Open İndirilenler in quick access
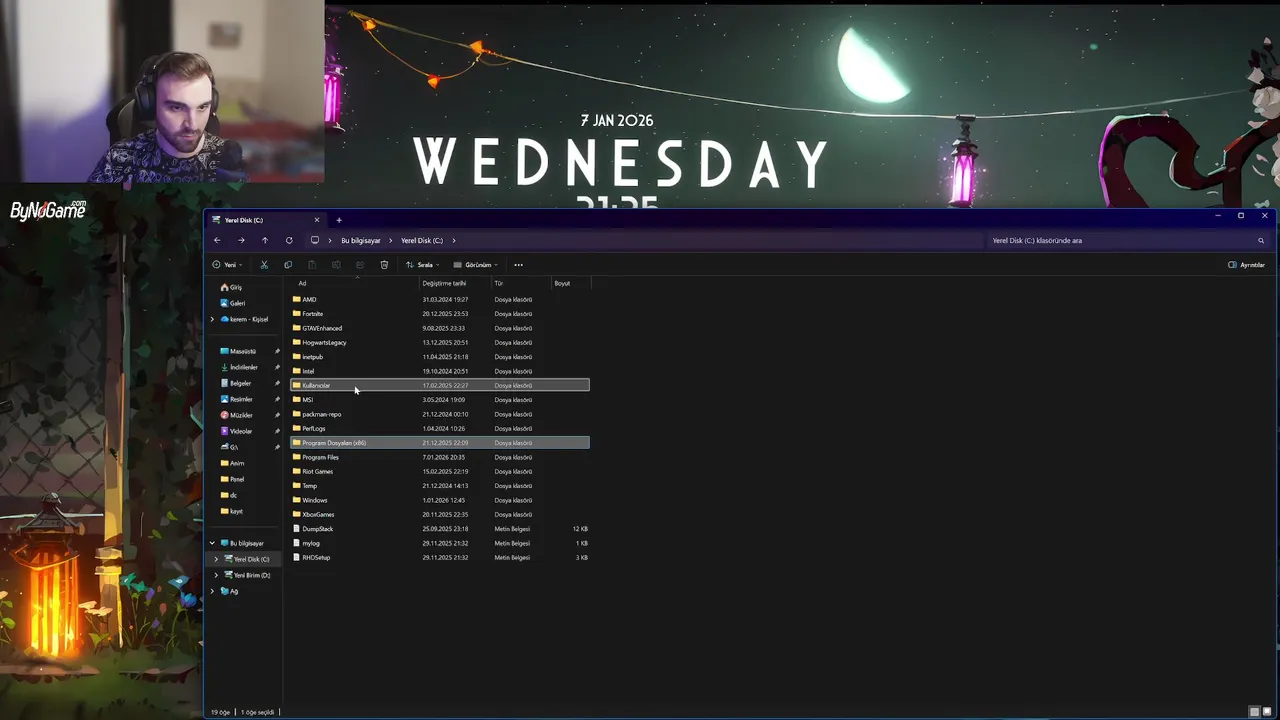 click(x=244, y=367)
